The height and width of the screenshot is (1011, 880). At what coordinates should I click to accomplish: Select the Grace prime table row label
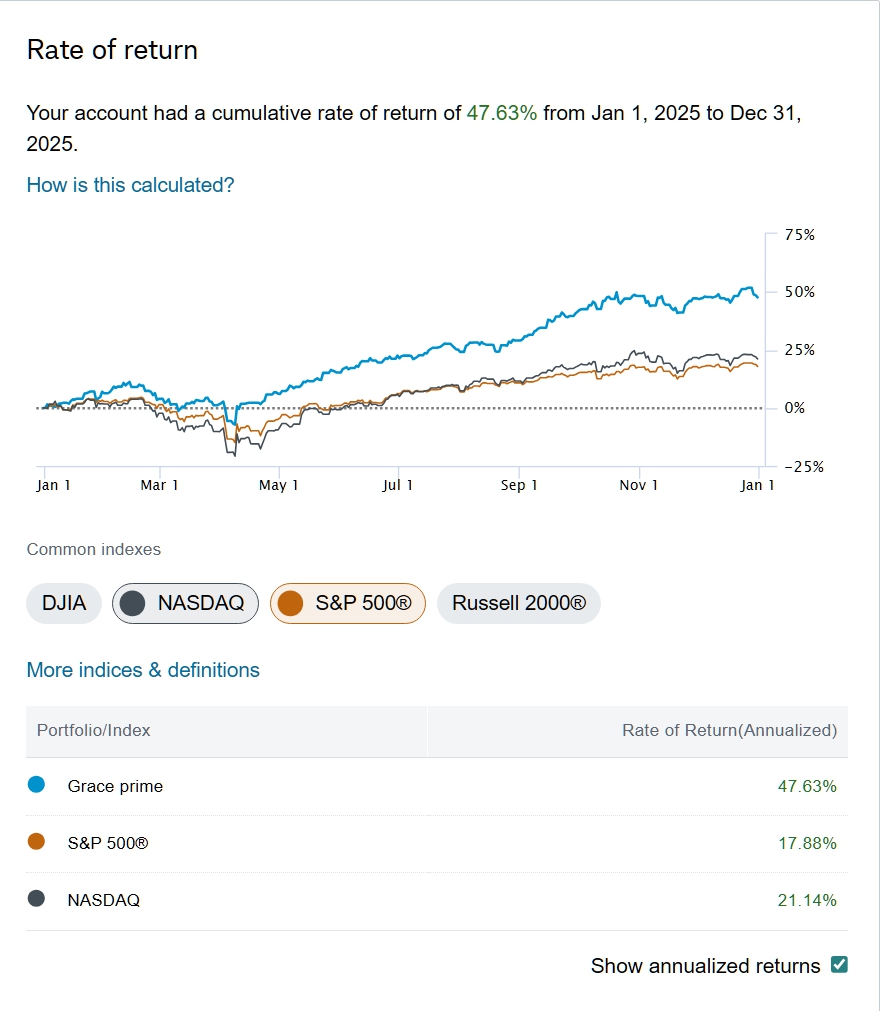coord(115,786)
